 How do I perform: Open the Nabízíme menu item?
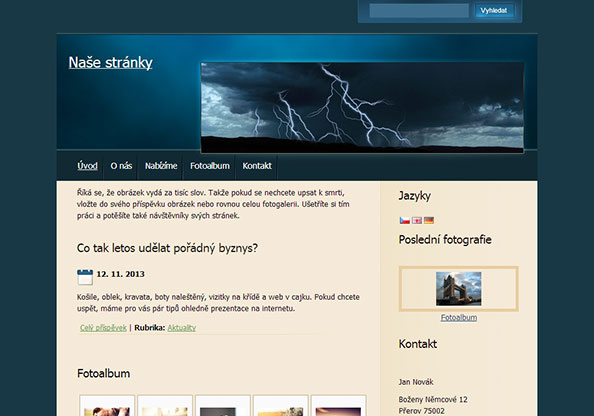pos(161,166)
